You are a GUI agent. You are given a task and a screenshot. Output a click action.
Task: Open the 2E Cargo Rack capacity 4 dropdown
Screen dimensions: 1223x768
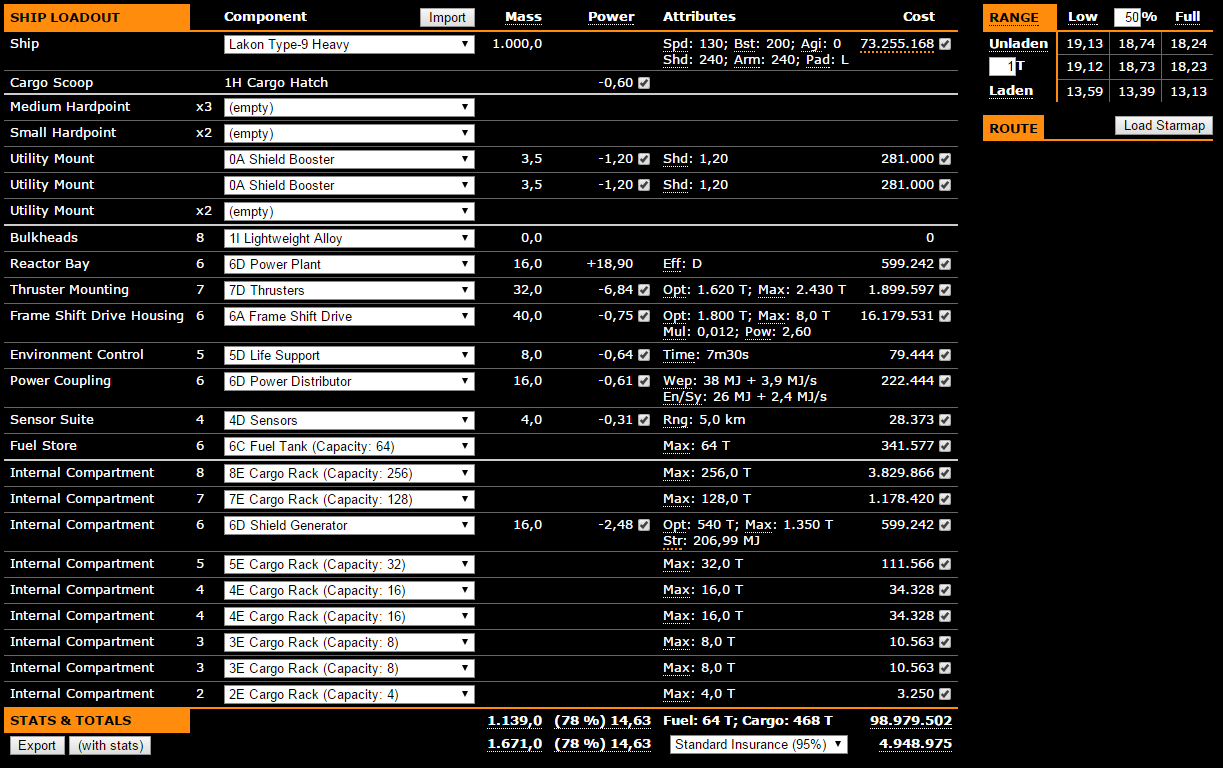349,694
